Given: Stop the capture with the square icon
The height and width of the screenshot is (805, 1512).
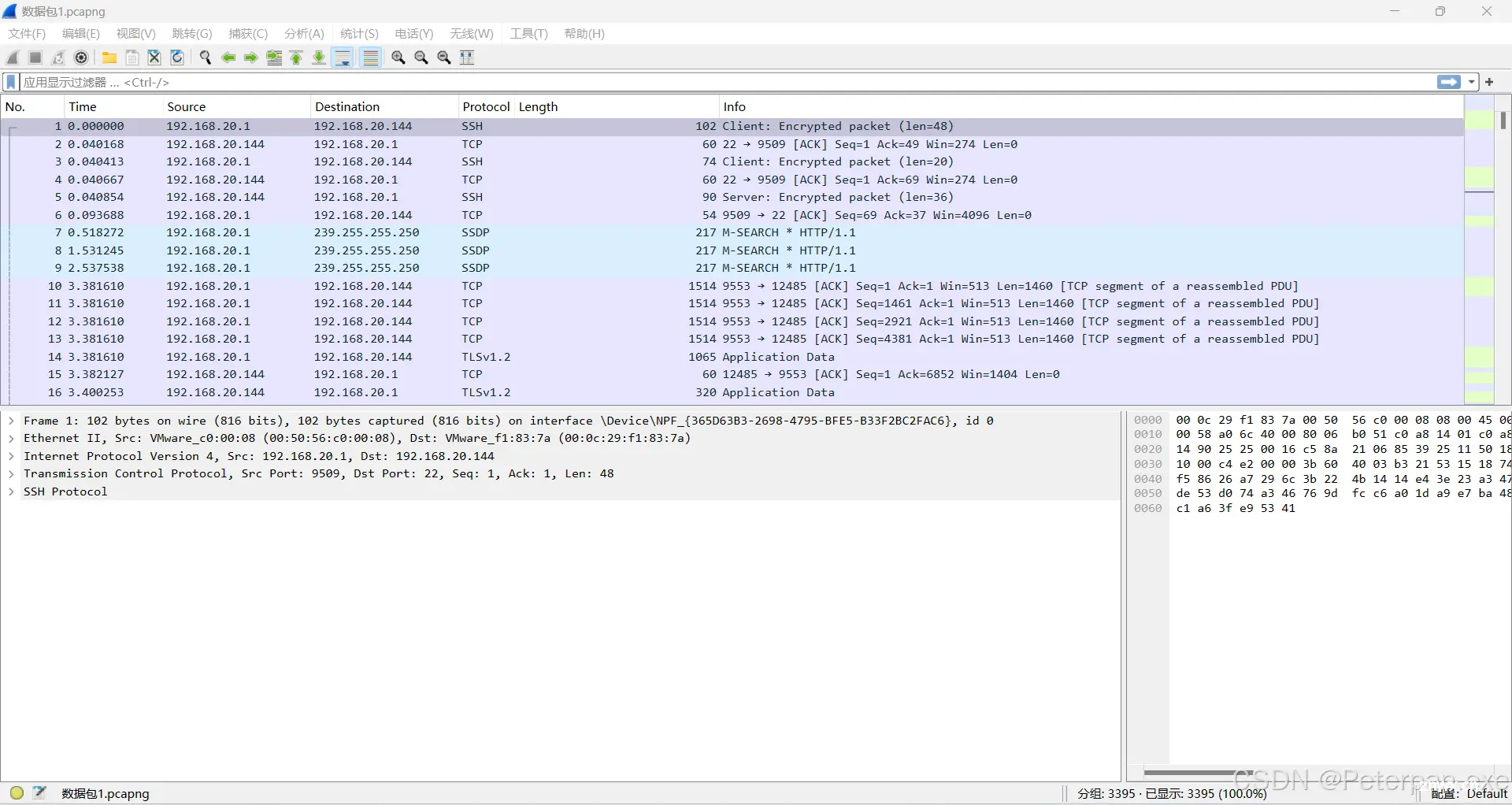Looking at the screenshot, I should click(35, 57).
